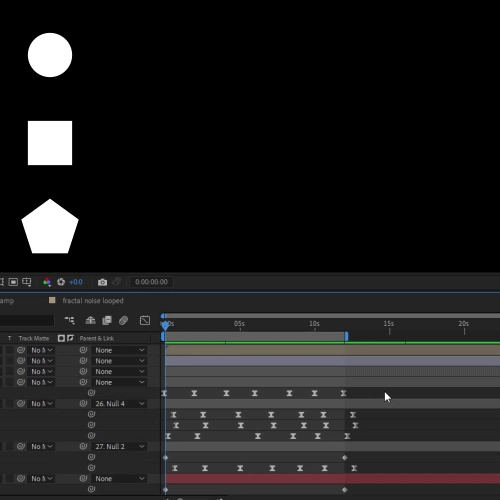Click the parent pick whip beside 27. Null 2

pyautogui.click(x=83, y=446)
